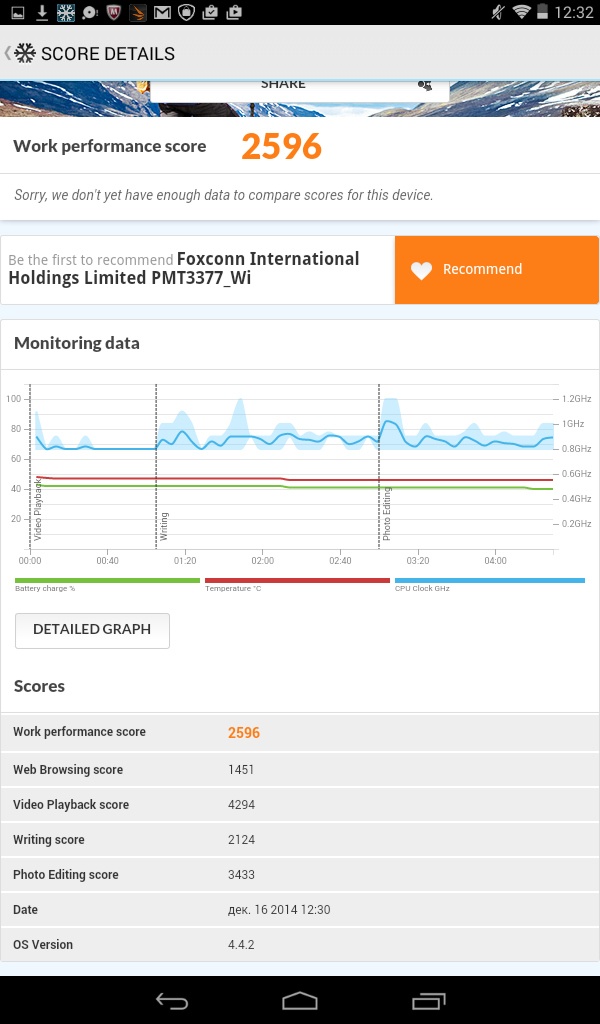Tap the Foxconn PMT3377_Wi device name
This screenshot has height=1024, width=600.
tap(183, 268)
